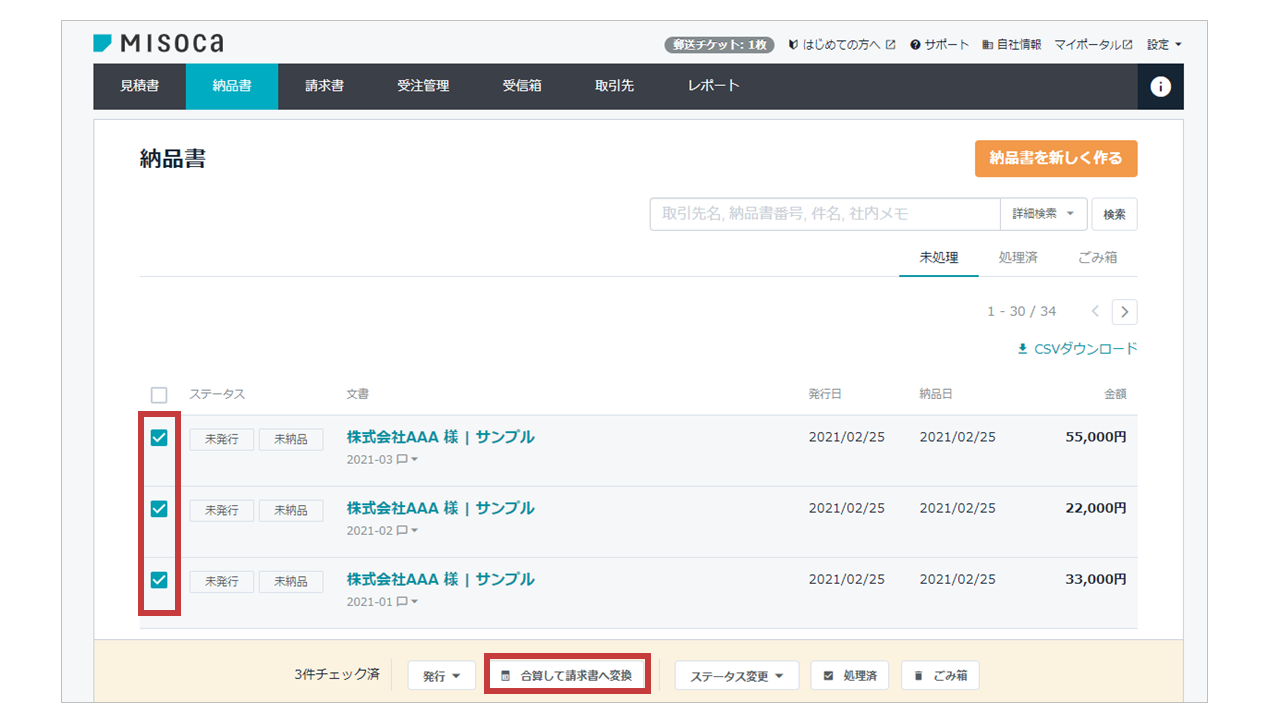Select all delivery notes header checkbox
1280x720 pixels.
[159, 394]
